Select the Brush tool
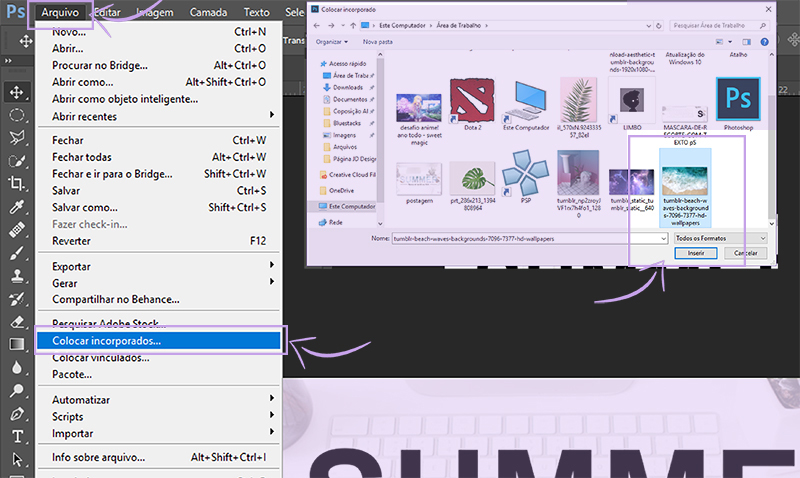Viewport: 800px width, 478px height. pyautogui.click(x=17, y=253)
